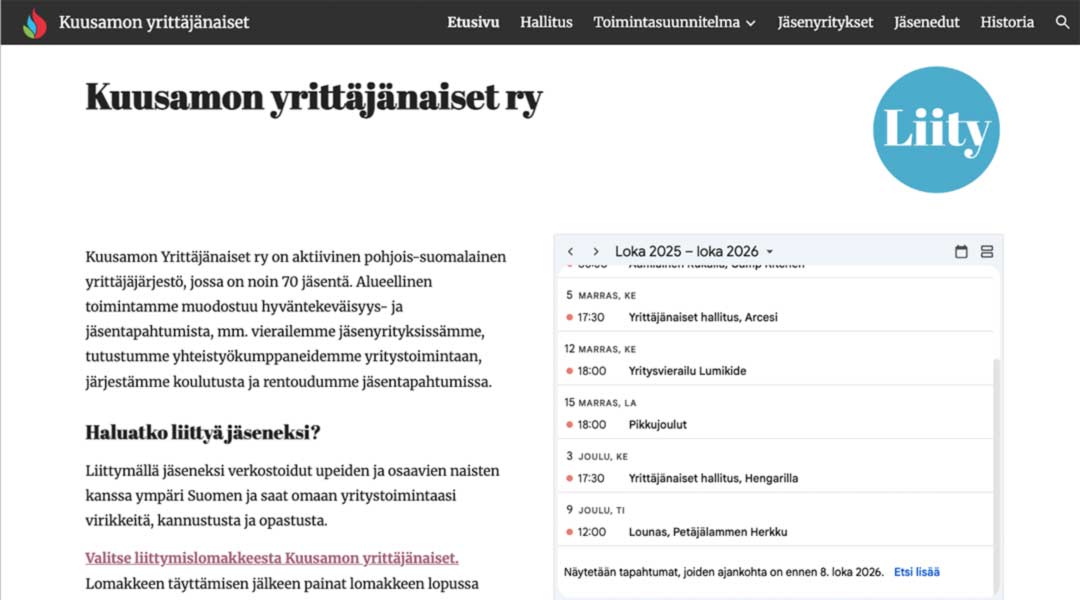Click the colorful flame logo icon
Viewport: 1080px width, 600px height.
point(37,21)
